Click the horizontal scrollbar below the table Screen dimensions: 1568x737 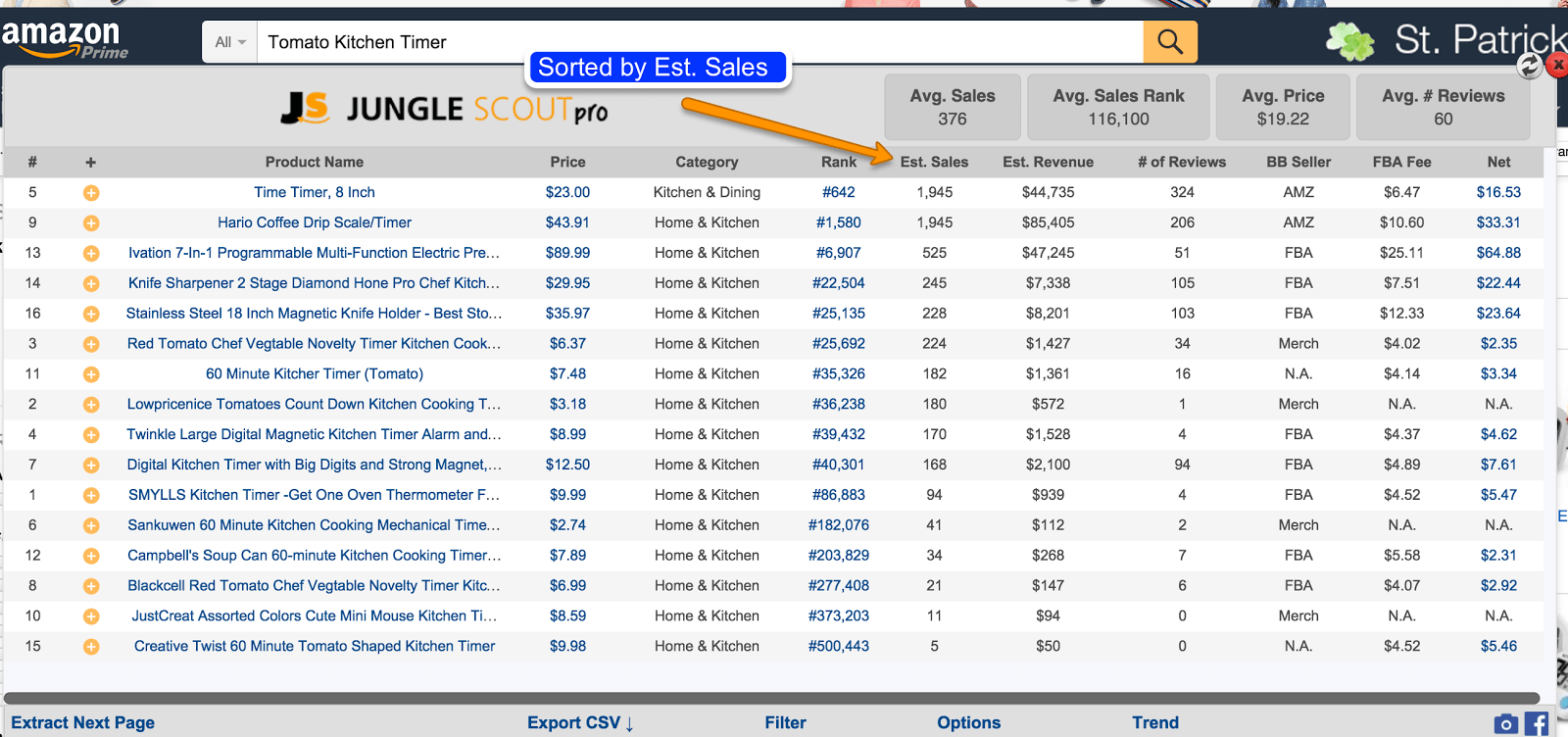point(770,699)
